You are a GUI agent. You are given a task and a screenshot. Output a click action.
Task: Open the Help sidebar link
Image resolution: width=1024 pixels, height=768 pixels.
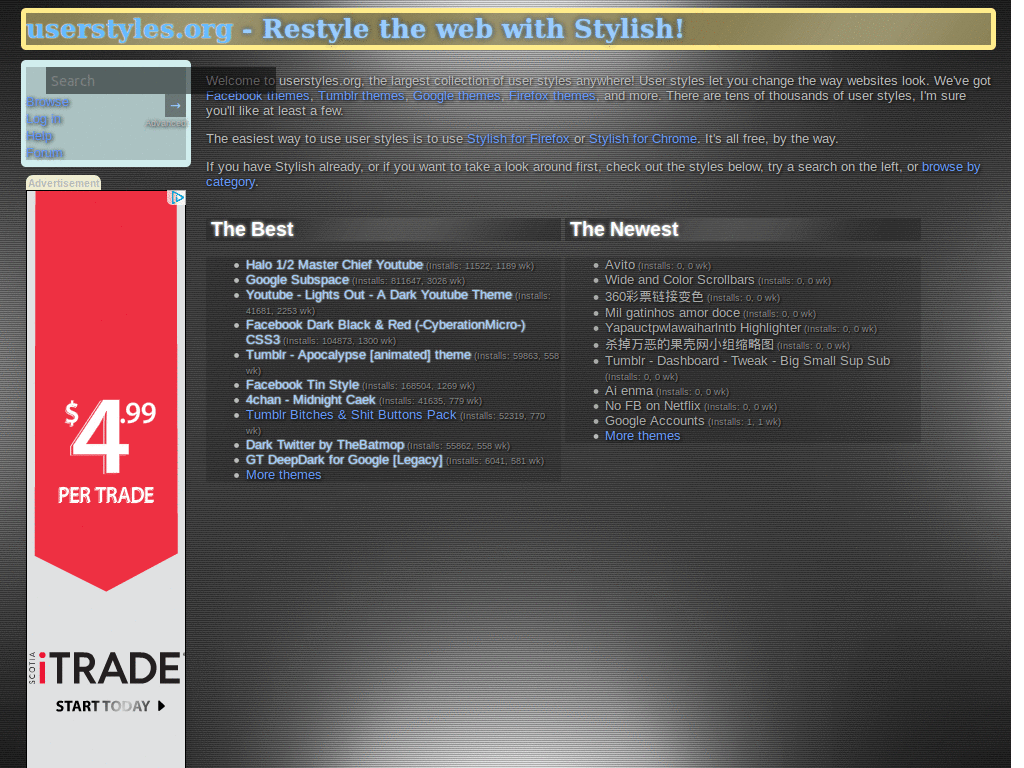(x=40, y=136)
